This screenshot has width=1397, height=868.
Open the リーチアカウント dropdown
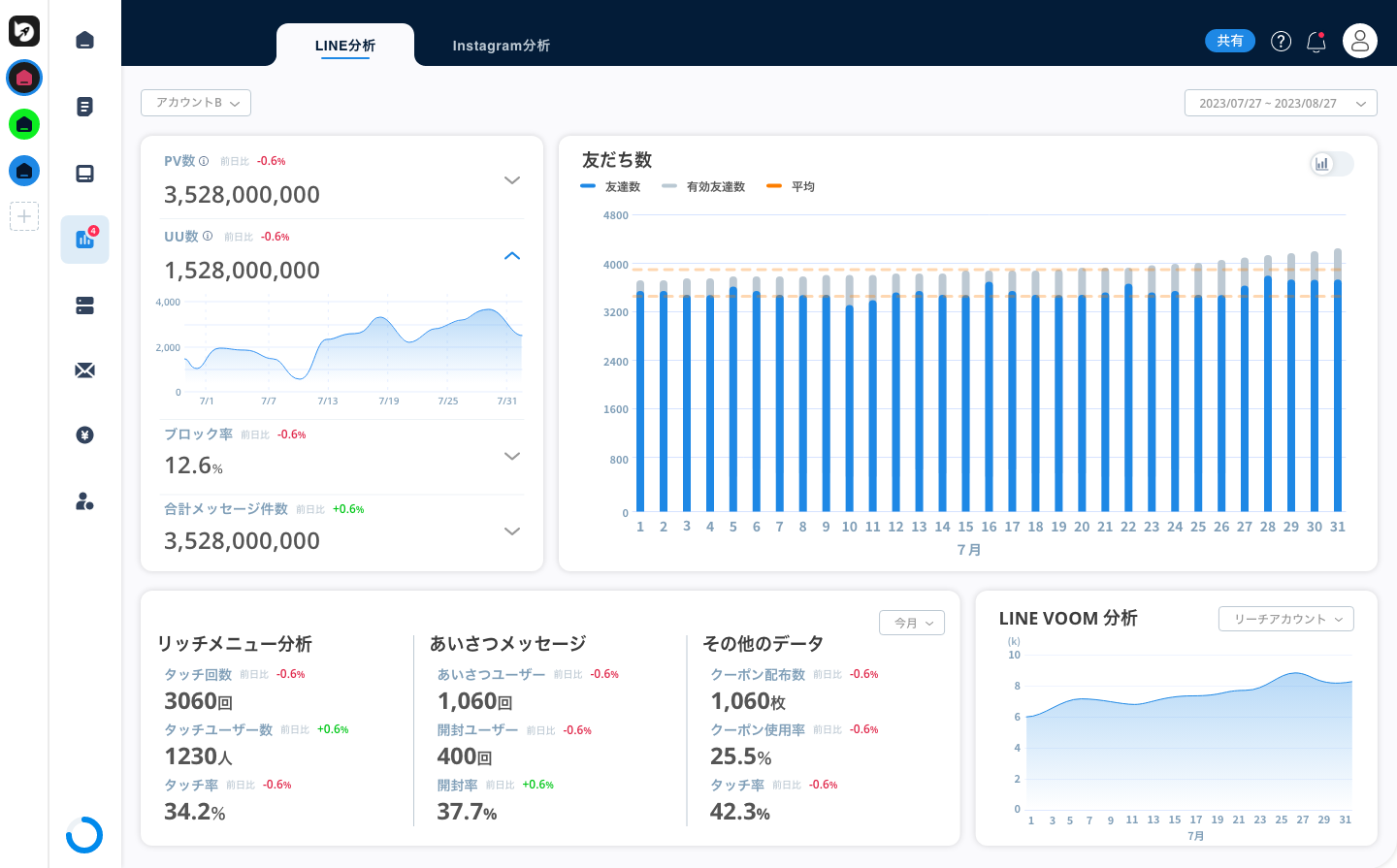pos(1285,619)
